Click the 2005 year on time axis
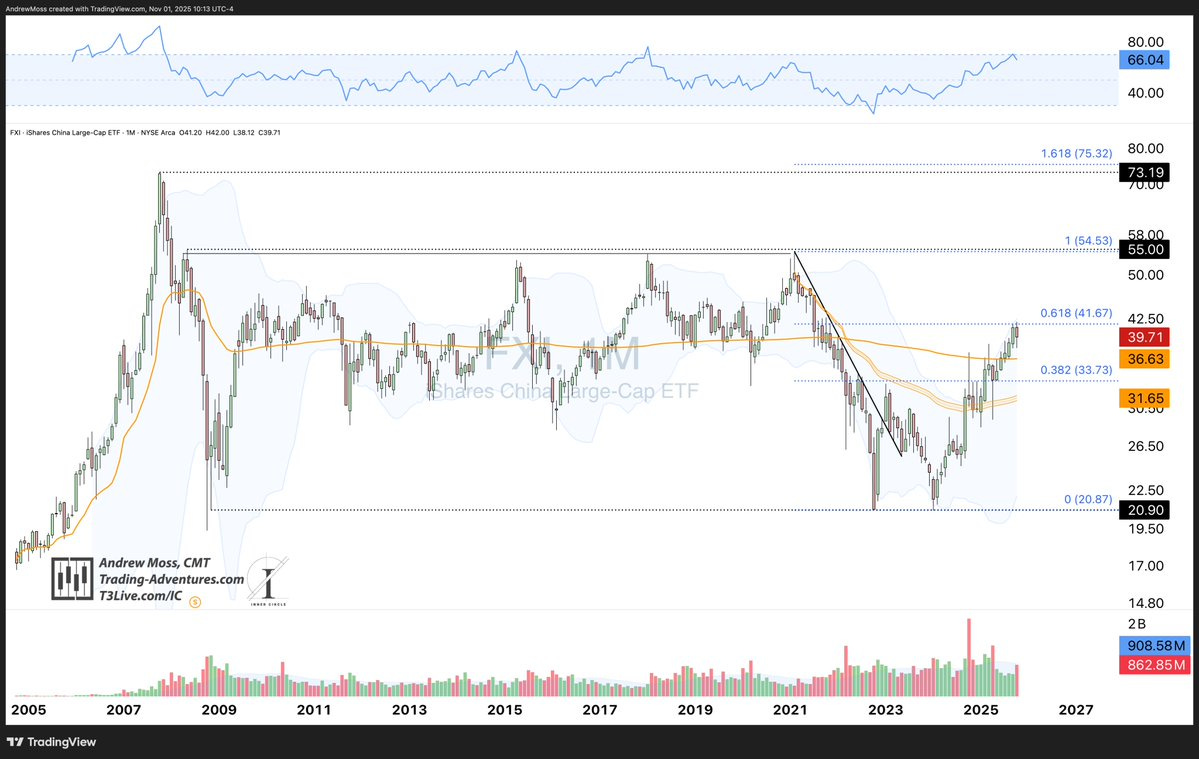 (28, 710)
